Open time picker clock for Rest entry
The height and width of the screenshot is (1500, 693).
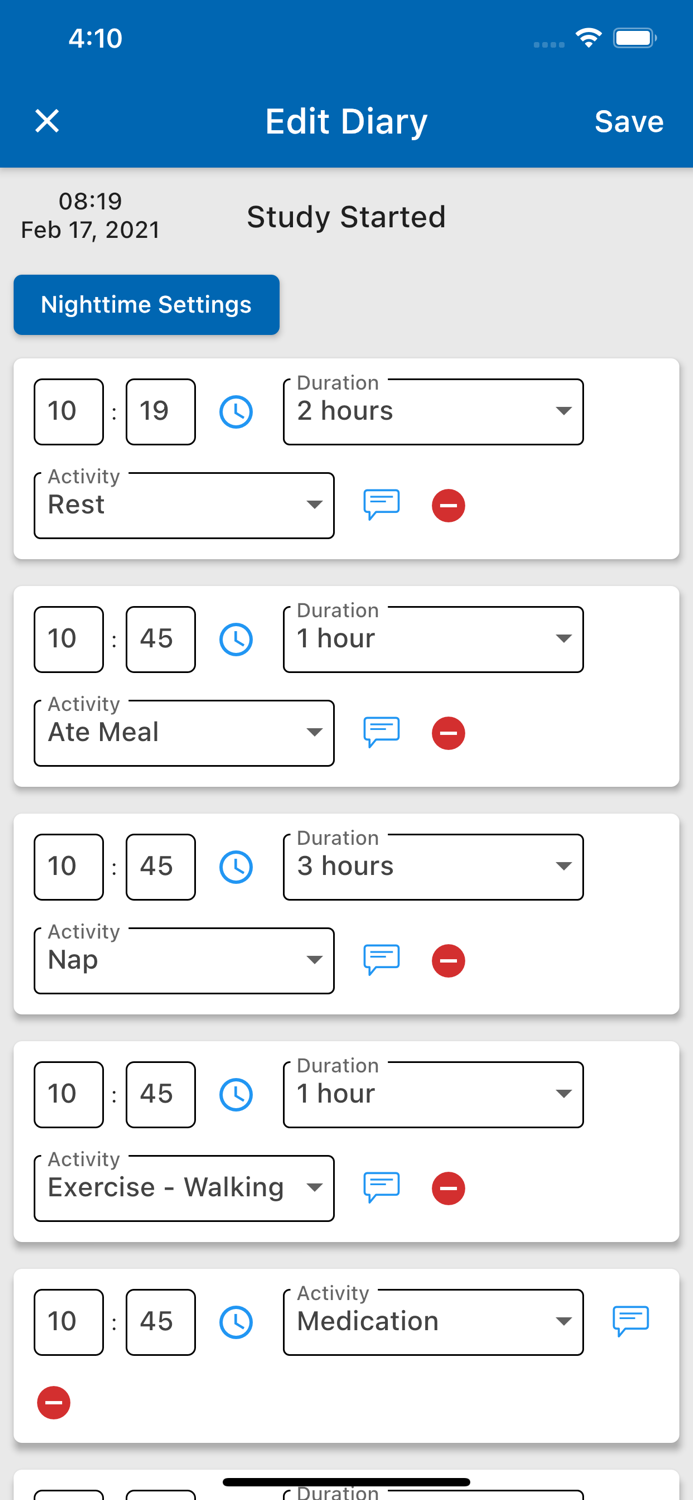tap(236, 412)
